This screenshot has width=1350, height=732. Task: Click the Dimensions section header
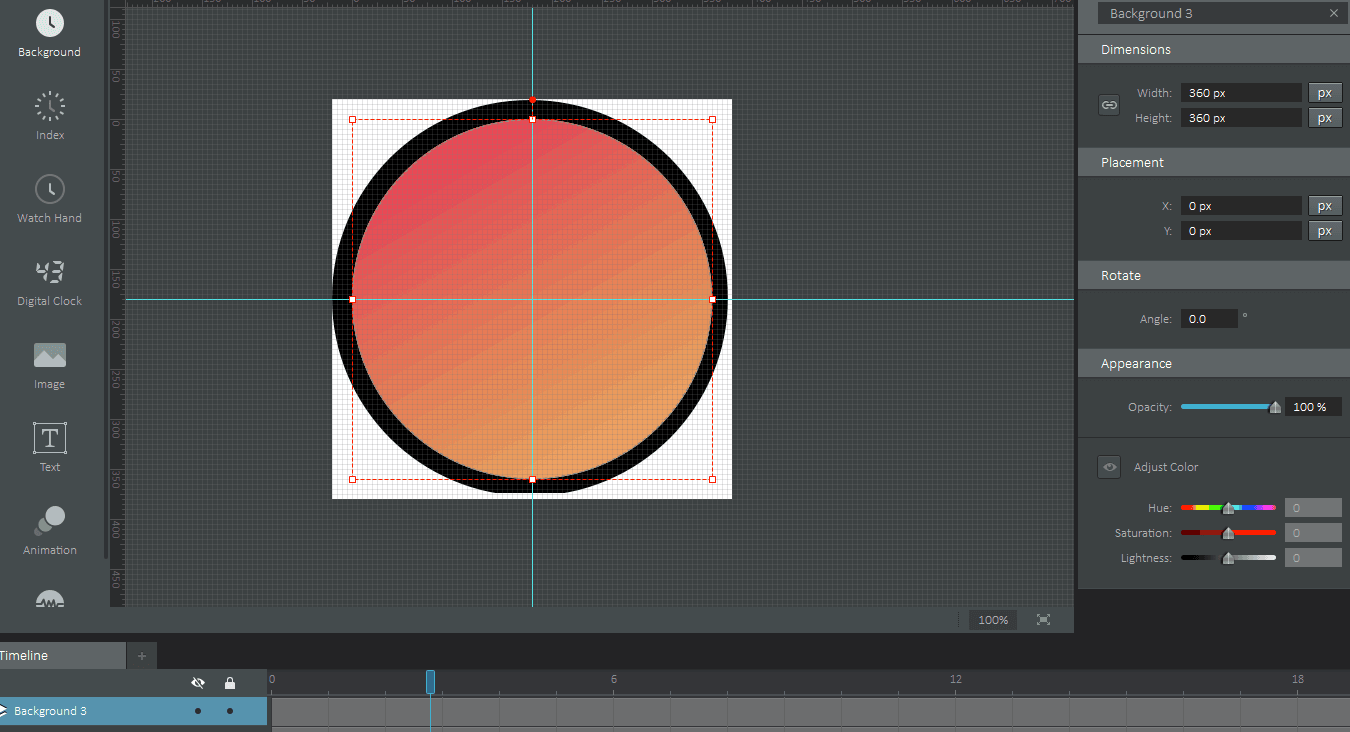(1214, 49)
